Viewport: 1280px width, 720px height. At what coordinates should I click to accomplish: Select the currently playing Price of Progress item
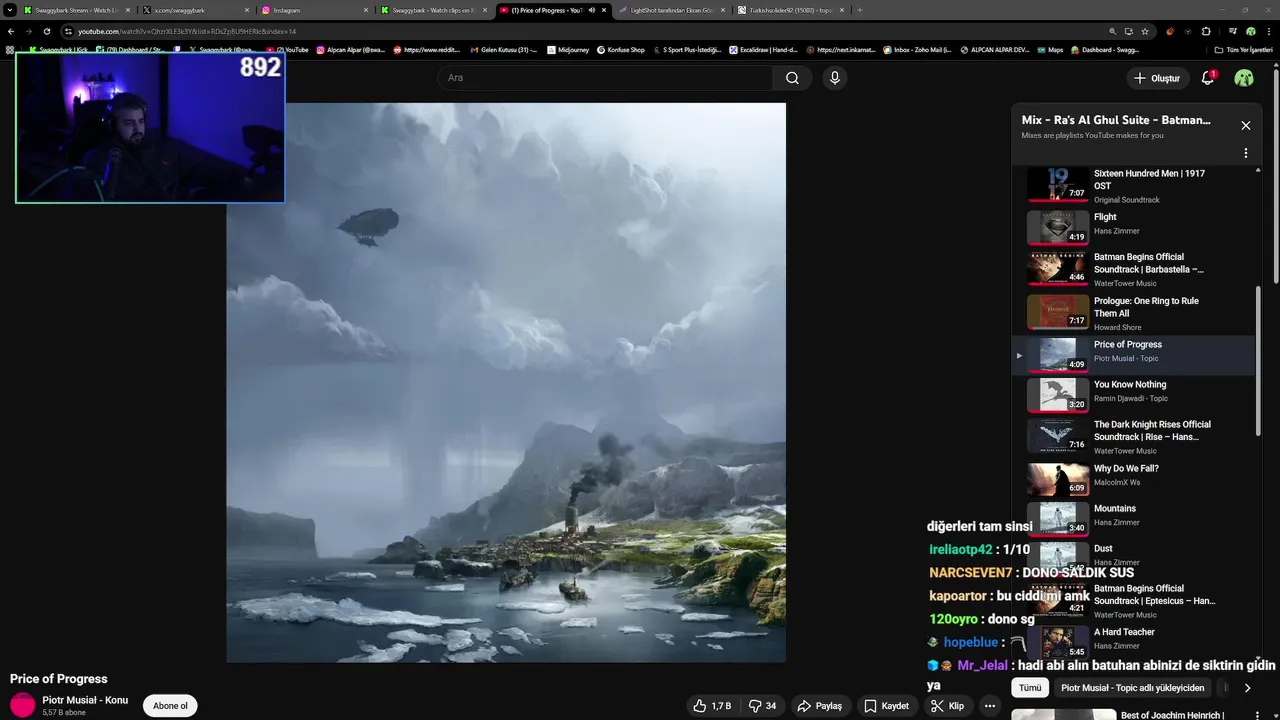(x=1132, y=354)
